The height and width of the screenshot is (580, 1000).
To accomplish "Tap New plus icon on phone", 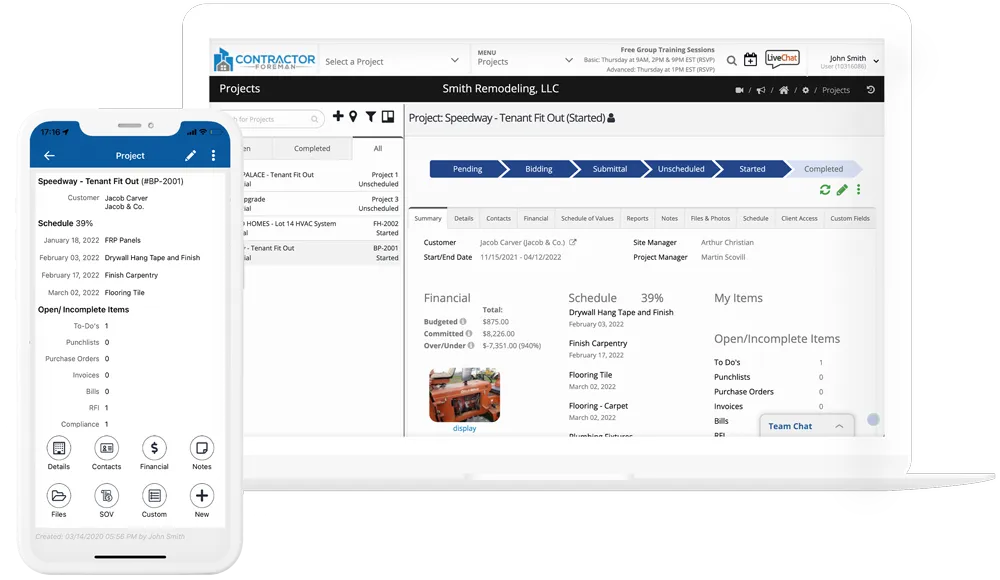I will pos(202,496).
